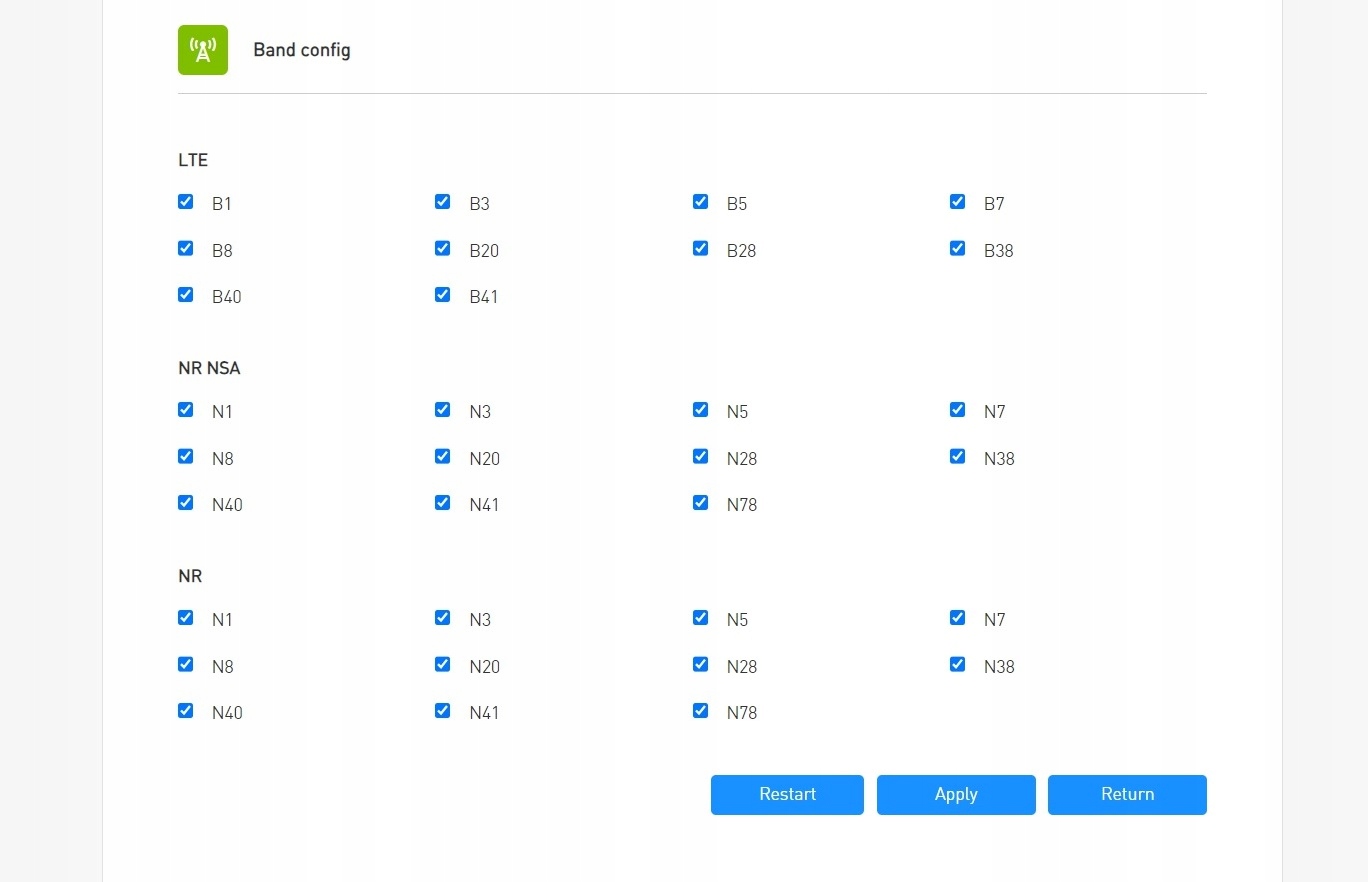Uncheck the LTE B20 band
The height and width of the screenshot is (882, 1368).
[x=443, y=249]
